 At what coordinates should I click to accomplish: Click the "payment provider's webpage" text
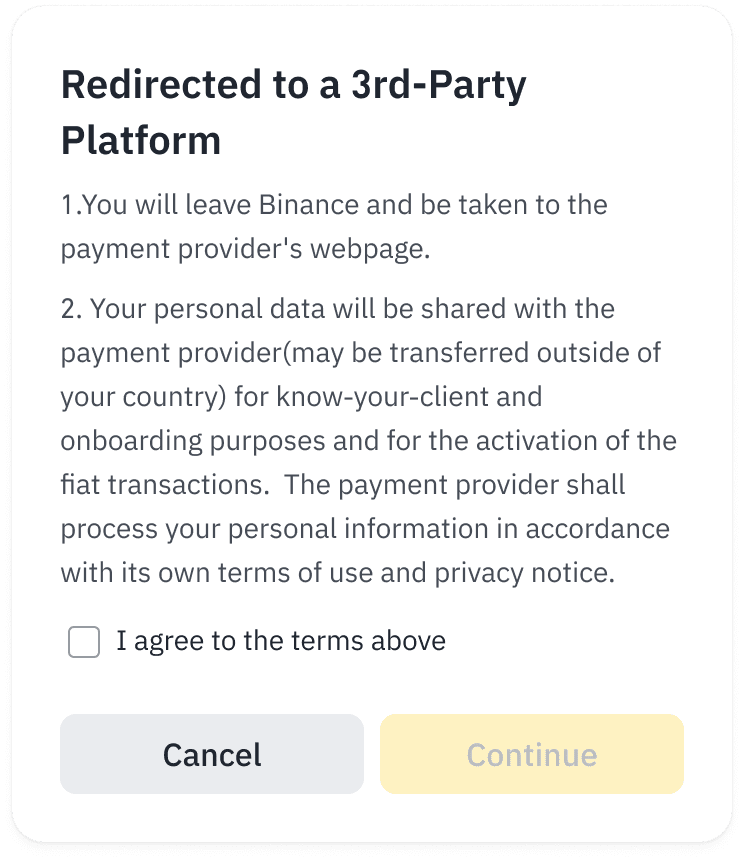(245, 249)
